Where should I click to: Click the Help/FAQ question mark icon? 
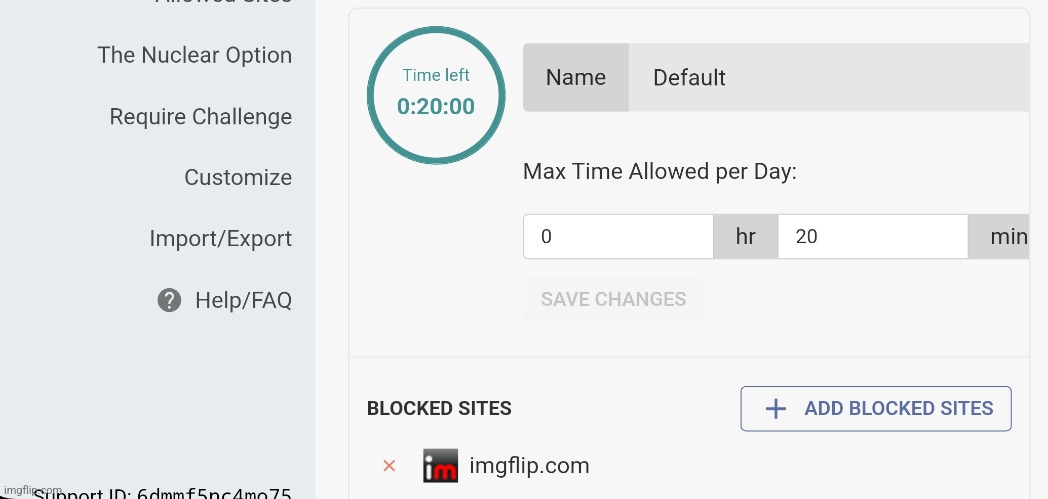(x=170, y=300)
